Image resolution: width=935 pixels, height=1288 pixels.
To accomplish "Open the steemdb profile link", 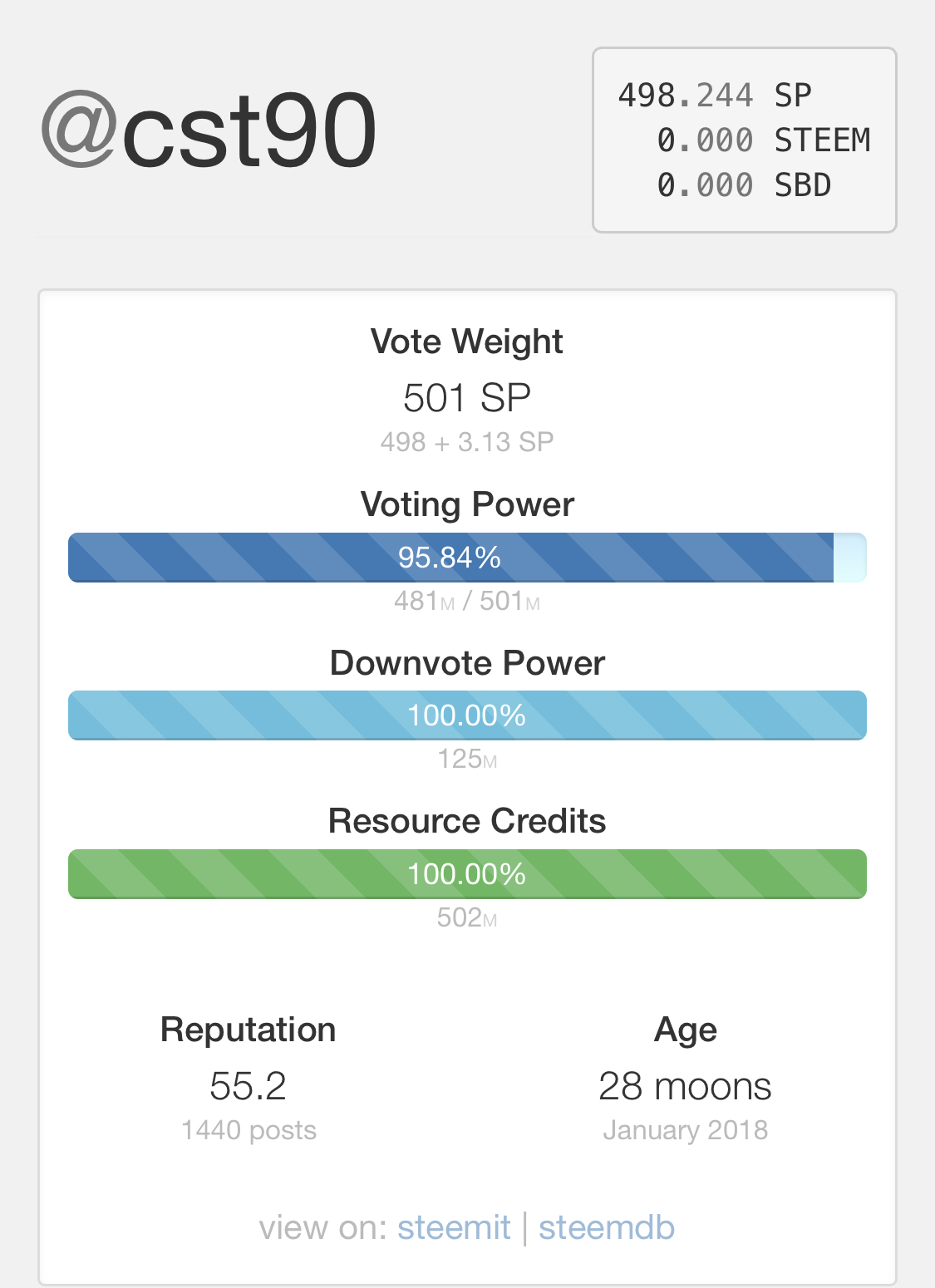I will pyautogui.click(x=607, y=1227).
